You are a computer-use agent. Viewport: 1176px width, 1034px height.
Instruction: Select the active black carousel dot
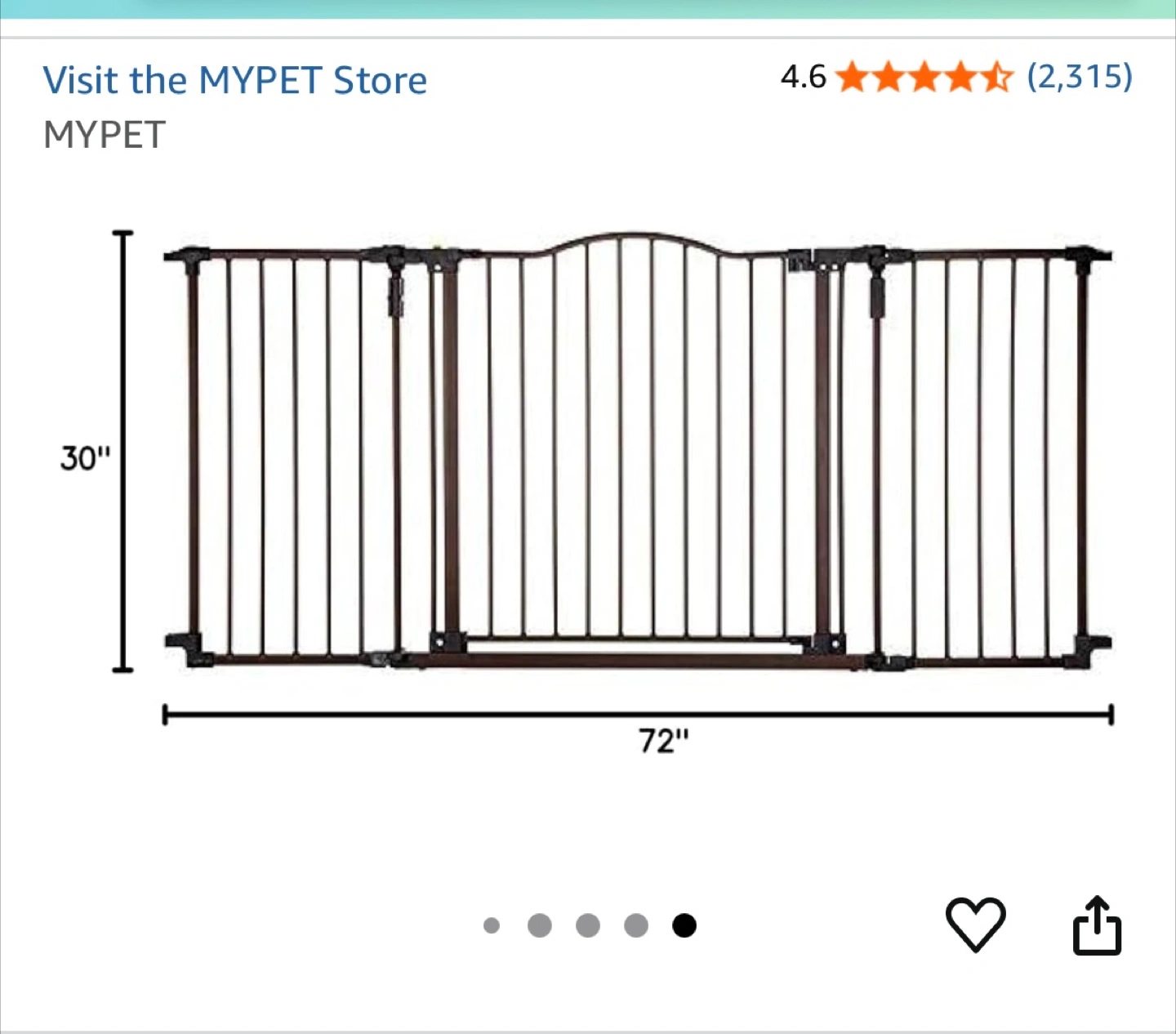click(x=684, y=925)
